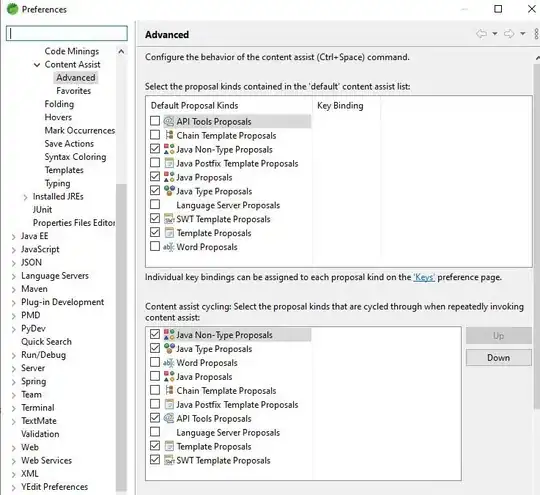540x495 pixels.
Task: Click the forward navigation arrow icon
Action: 509,34
